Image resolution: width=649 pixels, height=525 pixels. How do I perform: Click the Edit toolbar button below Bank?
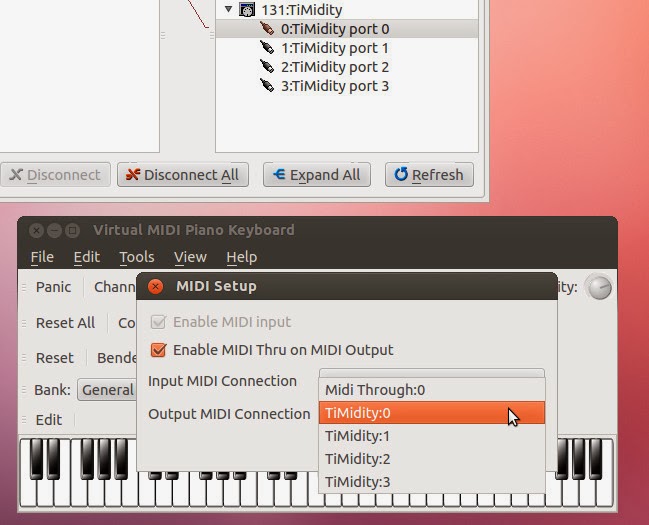coord(49,420)
